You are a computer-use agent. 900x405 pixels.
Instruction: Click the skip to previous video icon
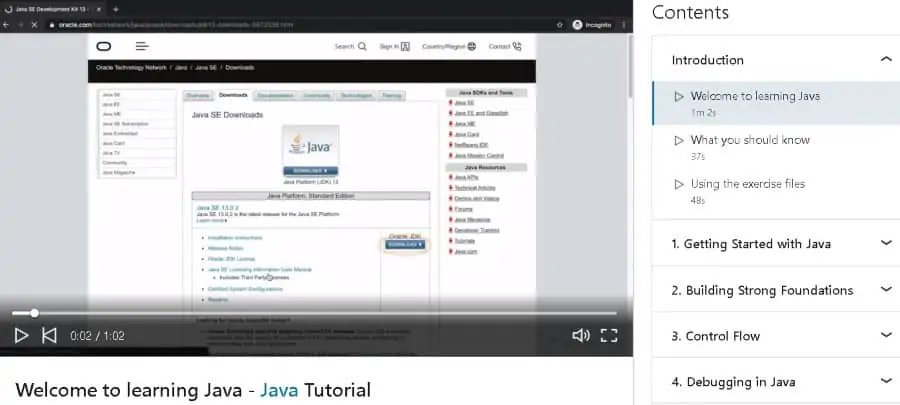[x=49, y=336]
